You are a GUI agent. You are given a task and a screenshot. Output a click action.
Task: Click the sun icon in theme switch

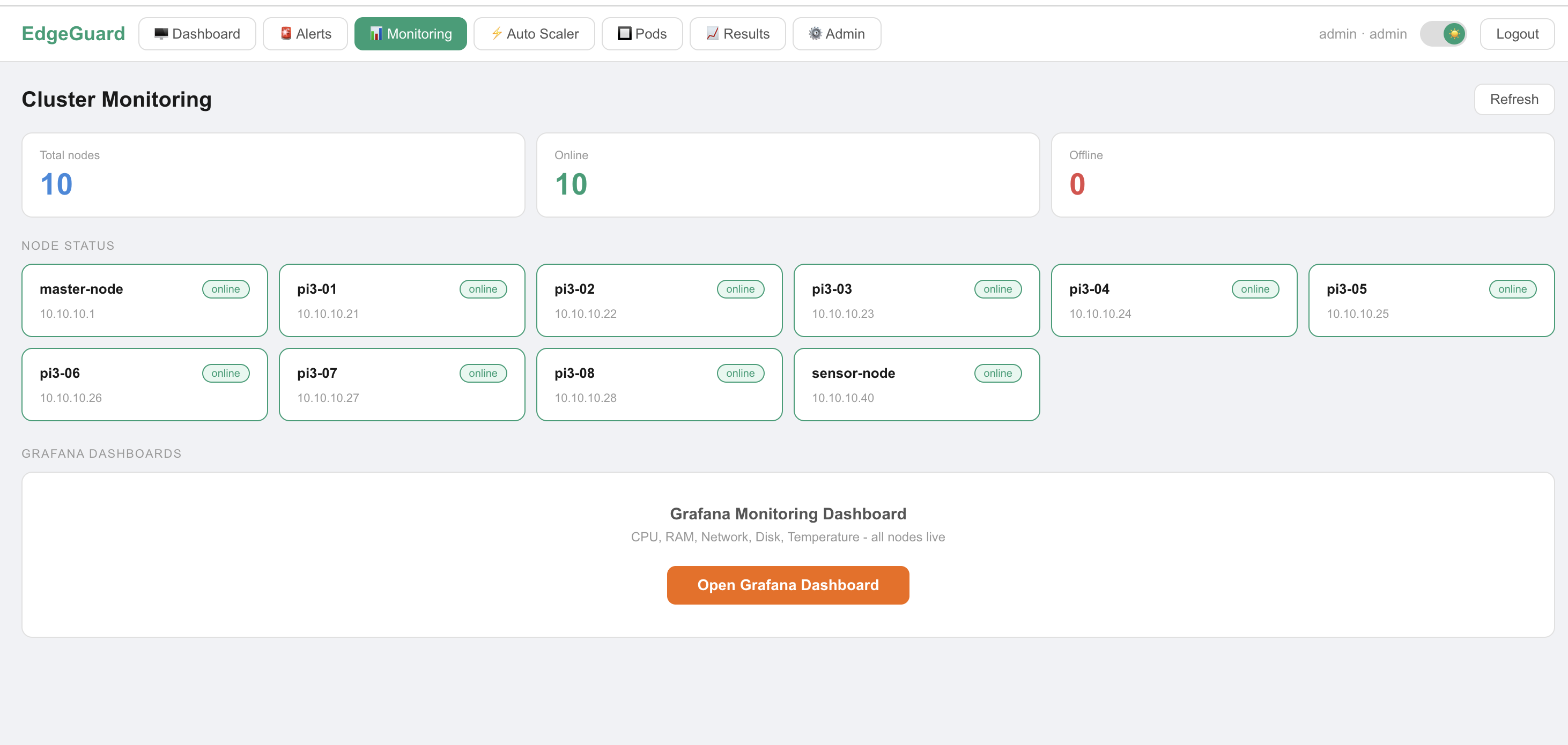click(1454, 34)
